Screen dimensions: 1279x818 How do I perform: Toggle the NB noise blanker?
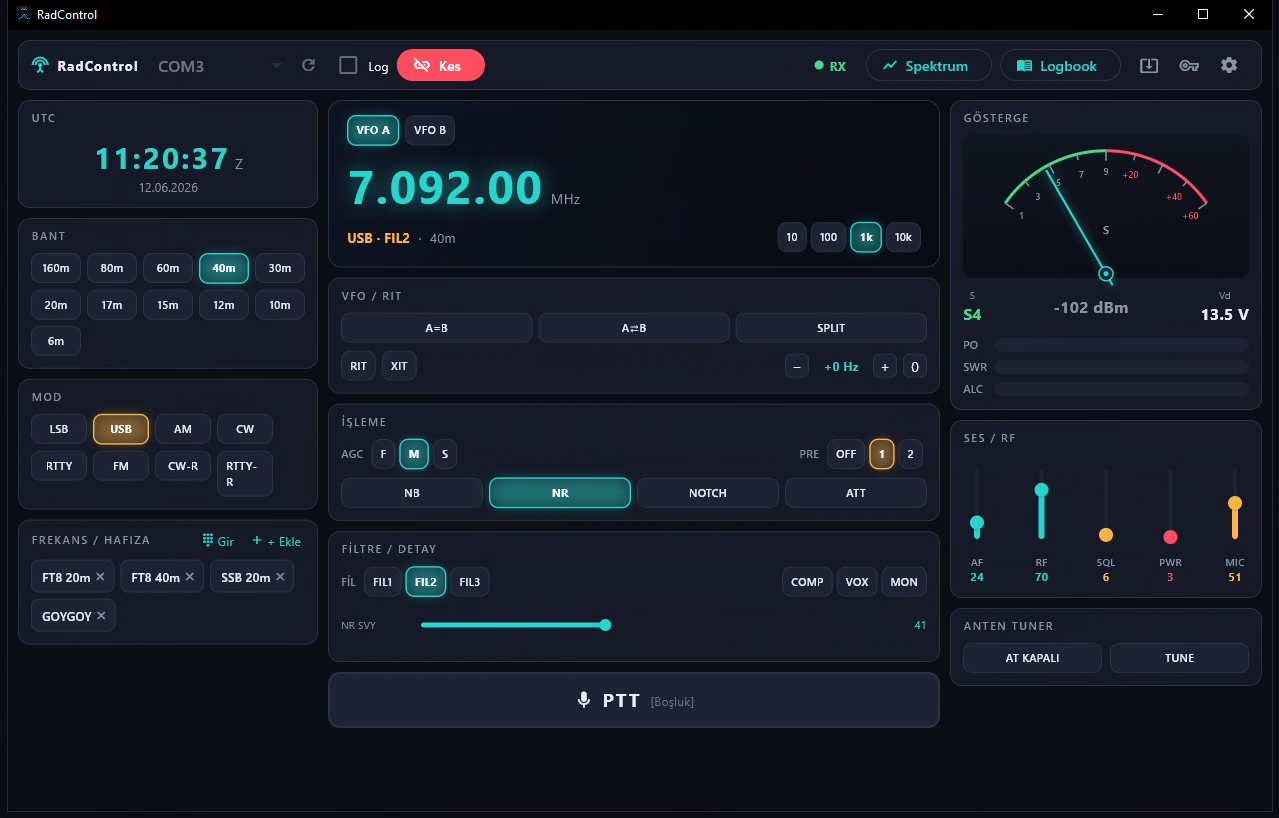pyautogui.click(x=412, y=493)
